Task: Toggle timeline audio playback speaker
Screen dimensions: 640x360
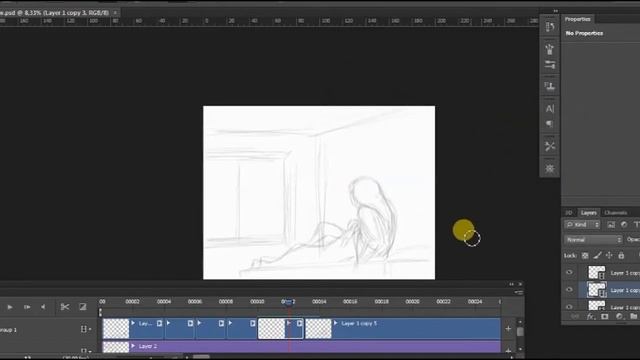Action: [x=43, y=307]
